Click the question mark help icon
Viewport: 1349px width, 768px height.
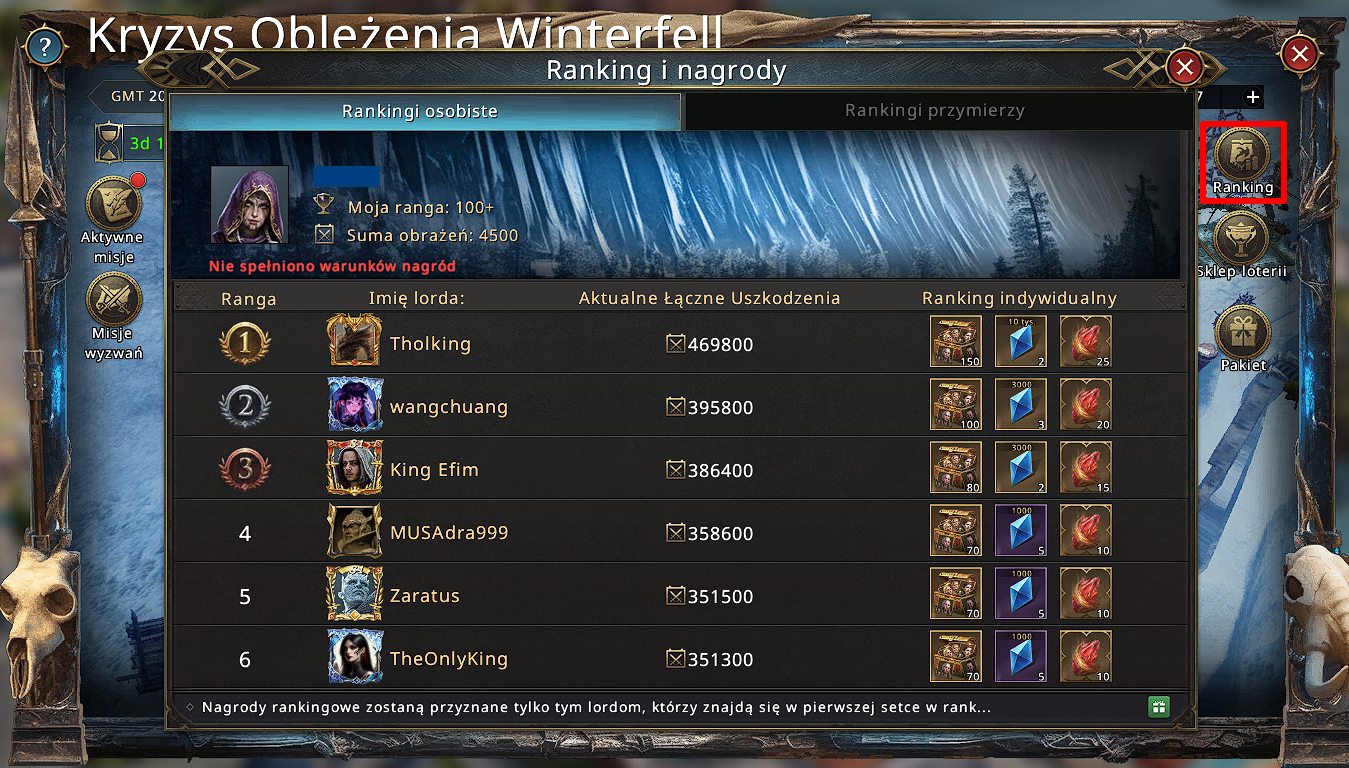[43, 46]
